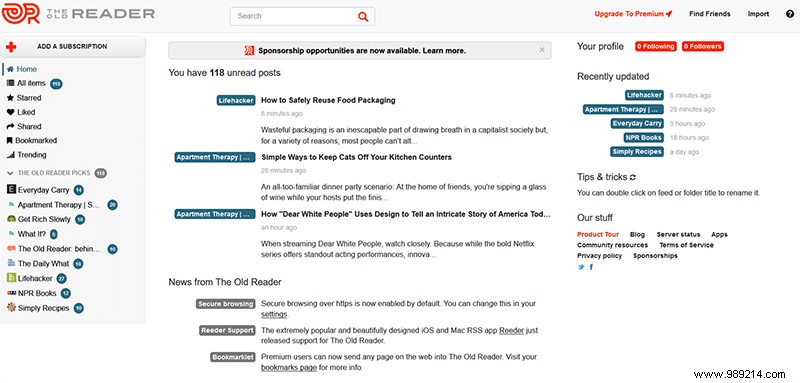The width and height of the screenshot is (800, 383).
Task: Click the red plus subscription icon
Action: coord(11,47)
